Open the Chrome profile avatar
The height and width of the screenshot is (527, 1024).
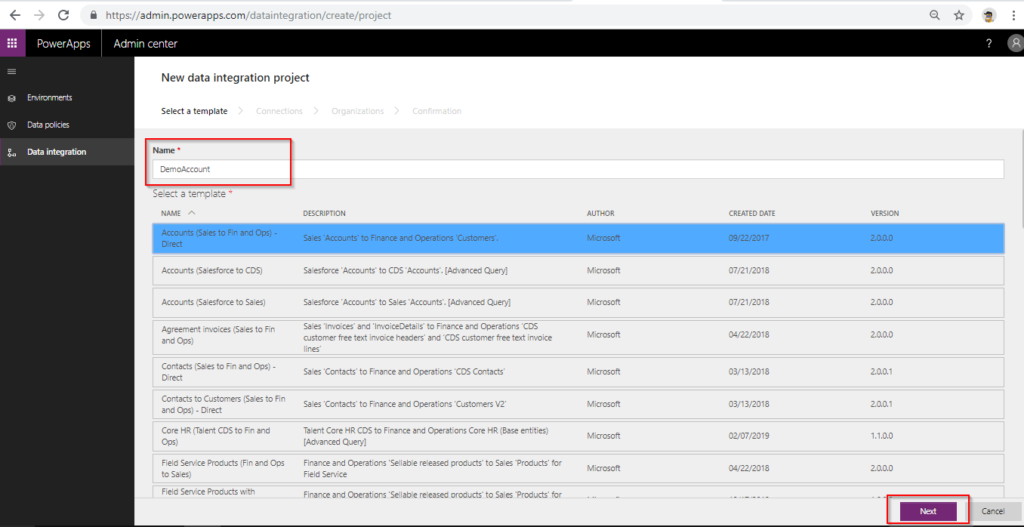click(989, 15)
